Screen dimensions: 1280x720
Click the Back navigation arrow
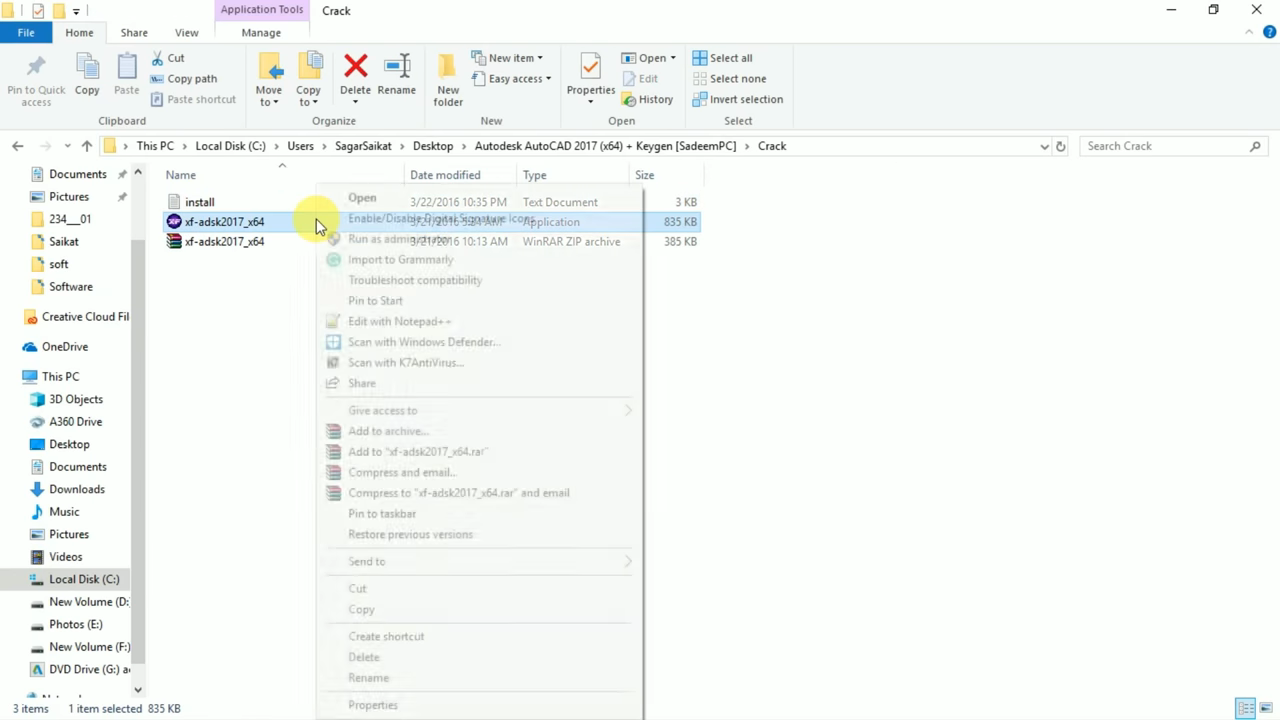[x=18, y=146]
